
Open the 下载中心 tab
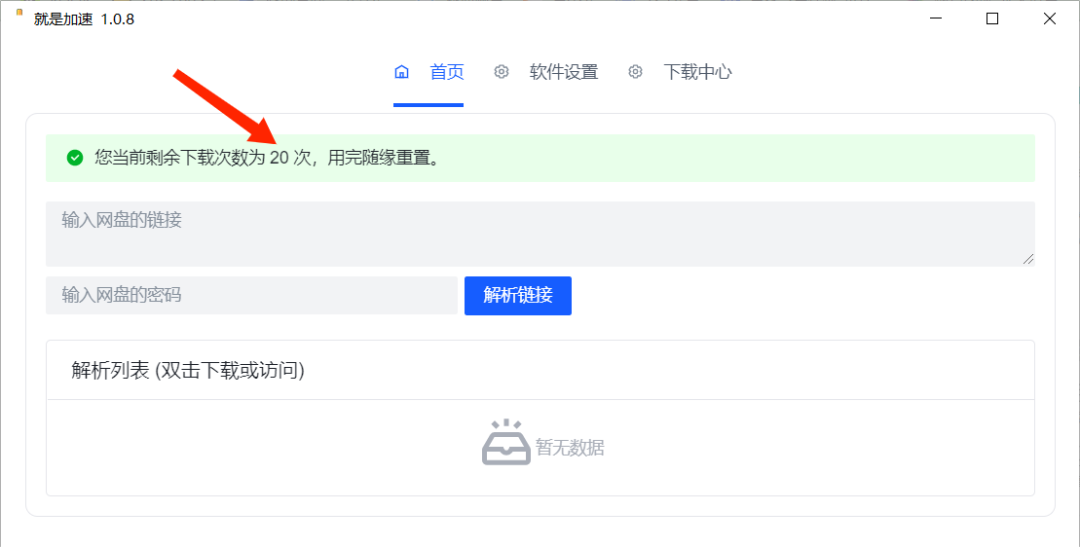pyautogui.click(x=697, y=72)
